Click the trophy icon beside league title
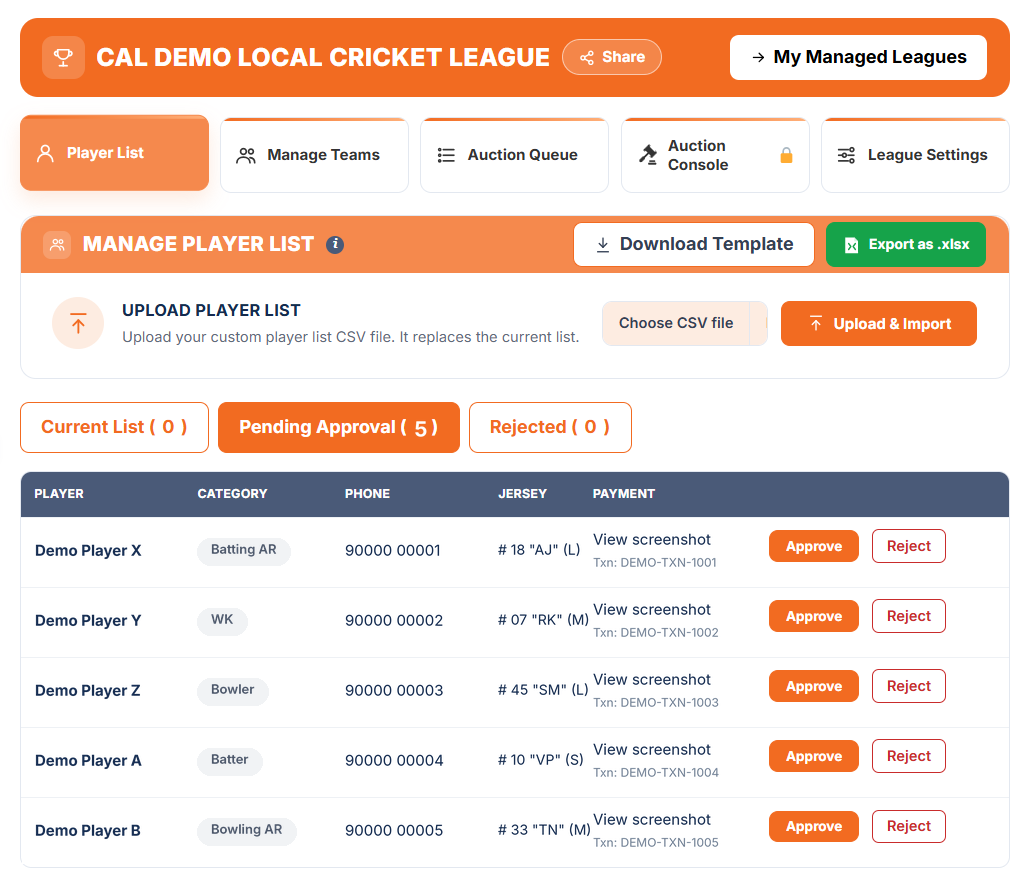Screen dimensions: 1027x877 click(x=63, y=58)
